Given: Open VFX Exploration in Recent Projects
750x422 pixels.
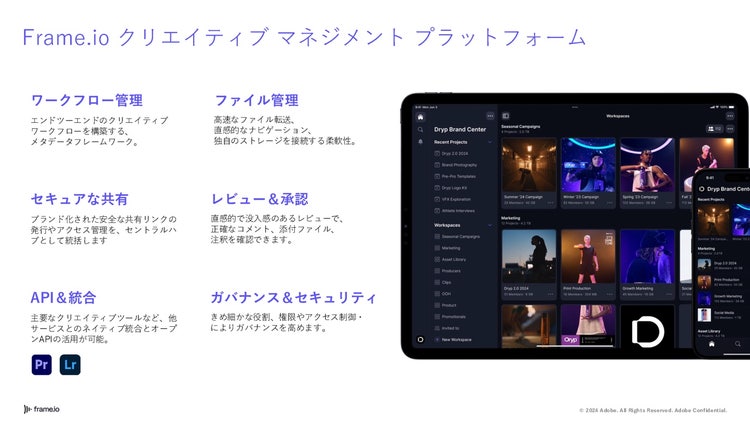Looking at the screenshot, I should [x=453, y=200].
